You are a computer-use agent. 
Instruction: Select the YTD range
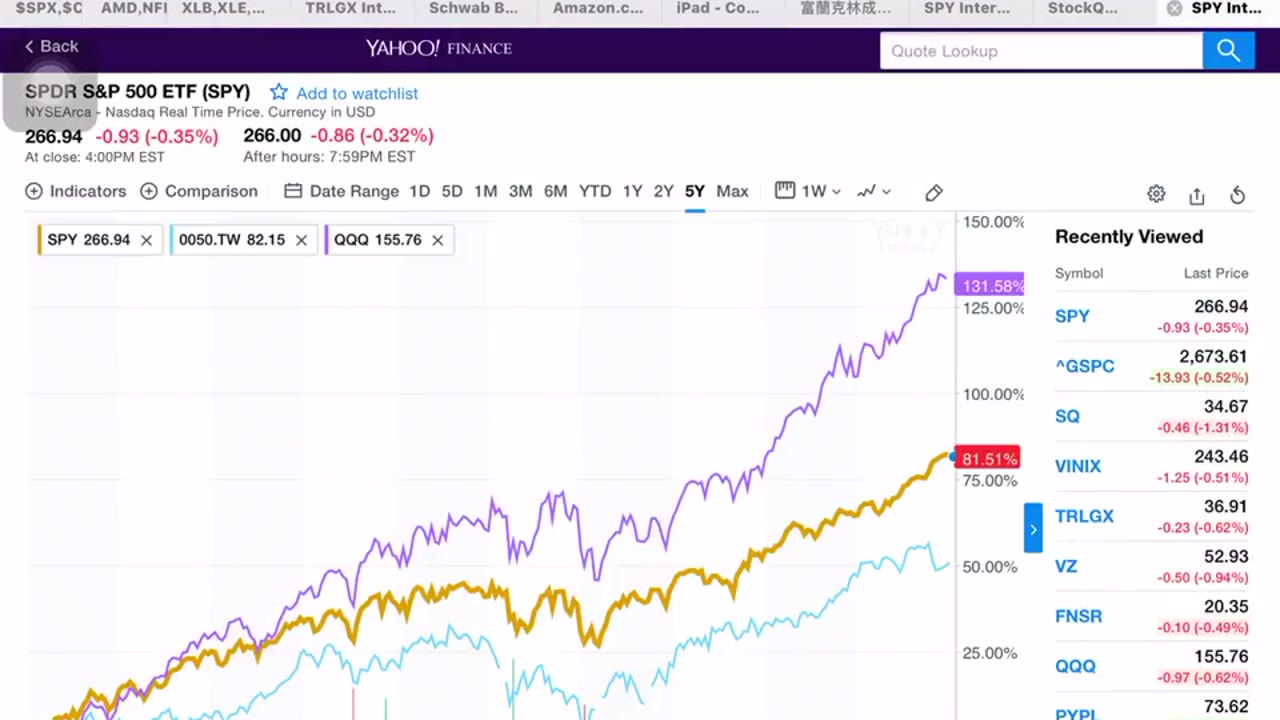click(x=595, y=191)
